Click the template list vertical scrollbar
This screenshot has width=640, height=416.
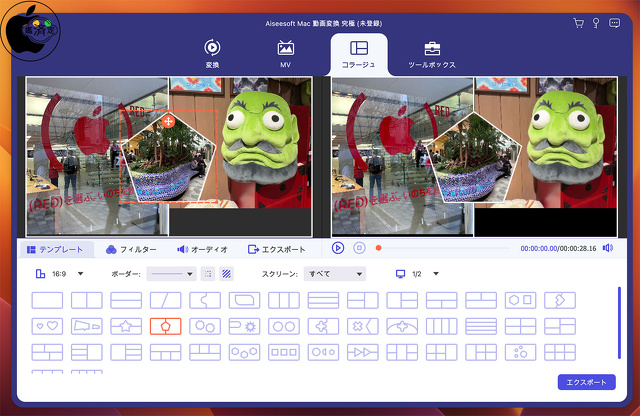tap(619, 323)
